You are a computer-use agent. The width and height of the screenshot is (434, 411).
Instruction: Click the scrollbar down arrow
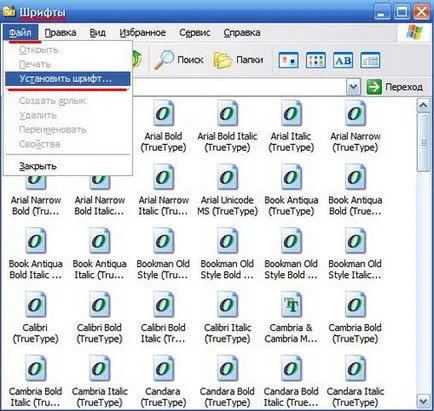[424, 401]
